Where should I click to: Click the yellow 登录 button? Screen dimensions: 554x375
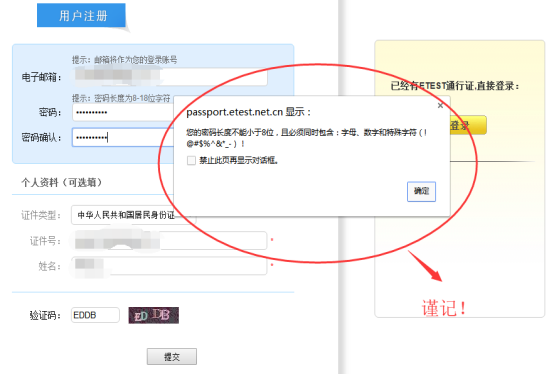(x=468, y=125)
